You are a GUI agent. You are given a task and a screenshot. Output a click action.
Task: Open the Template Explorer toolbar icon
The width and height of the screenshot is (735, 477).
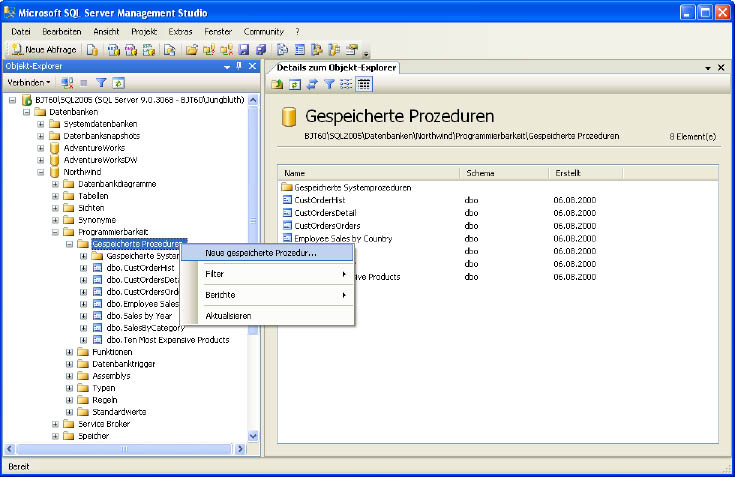pyautogui.click(x=334, y=49)
